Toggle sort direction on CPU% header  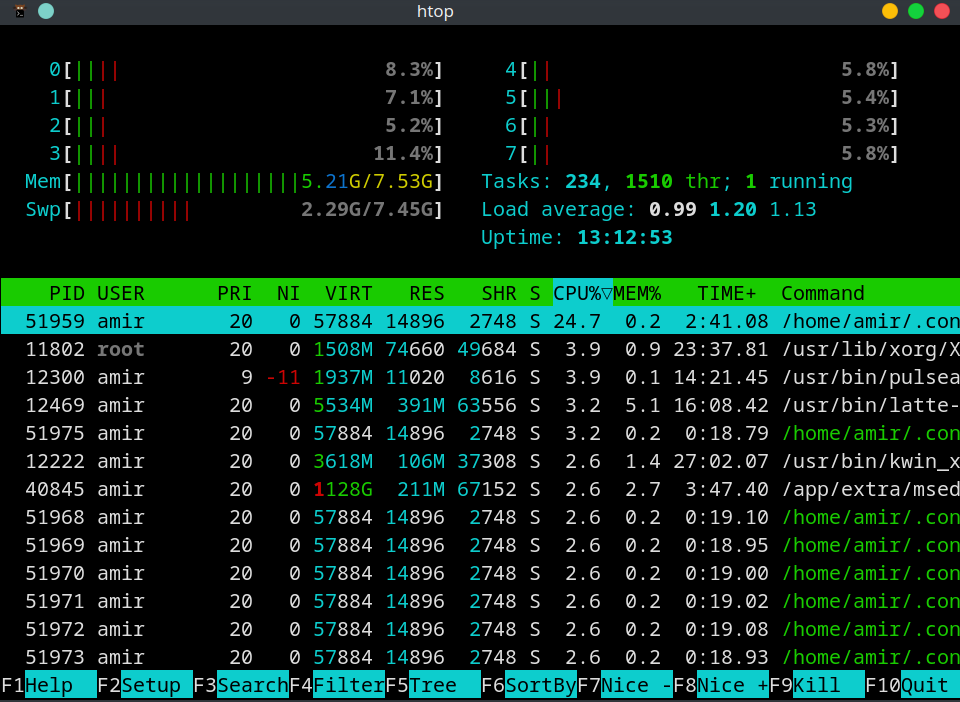point(582,293)
